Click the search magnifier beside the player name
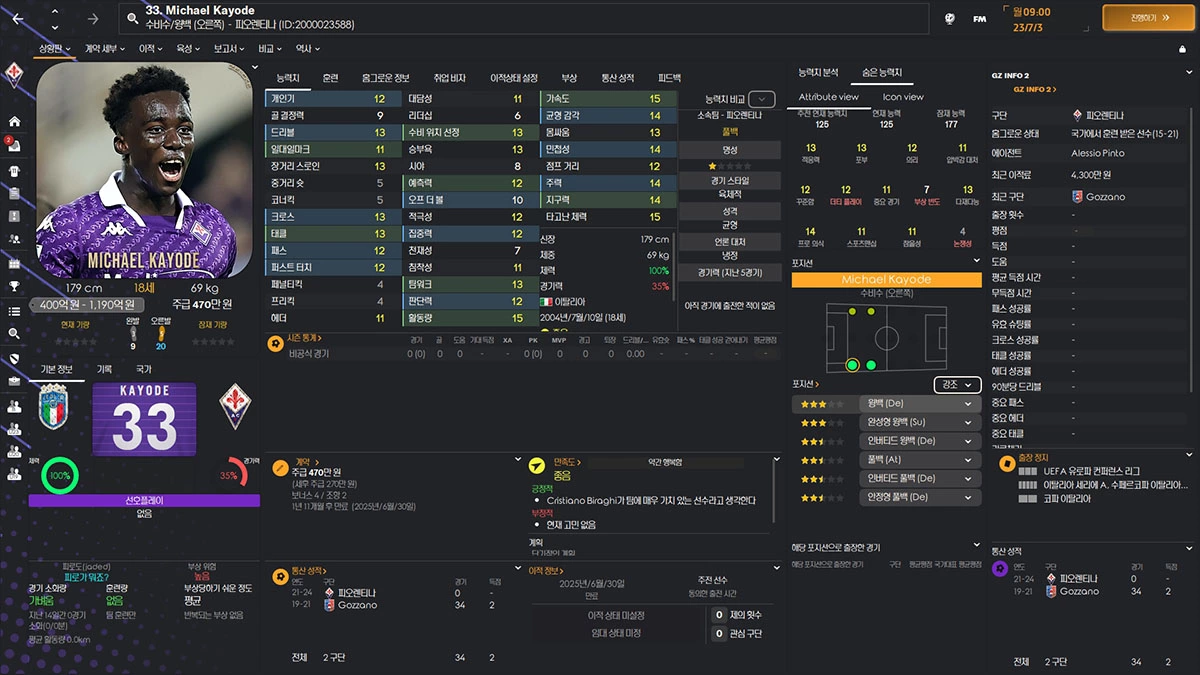The width and height of the screenshot is (1200, 675). point(133,18)
